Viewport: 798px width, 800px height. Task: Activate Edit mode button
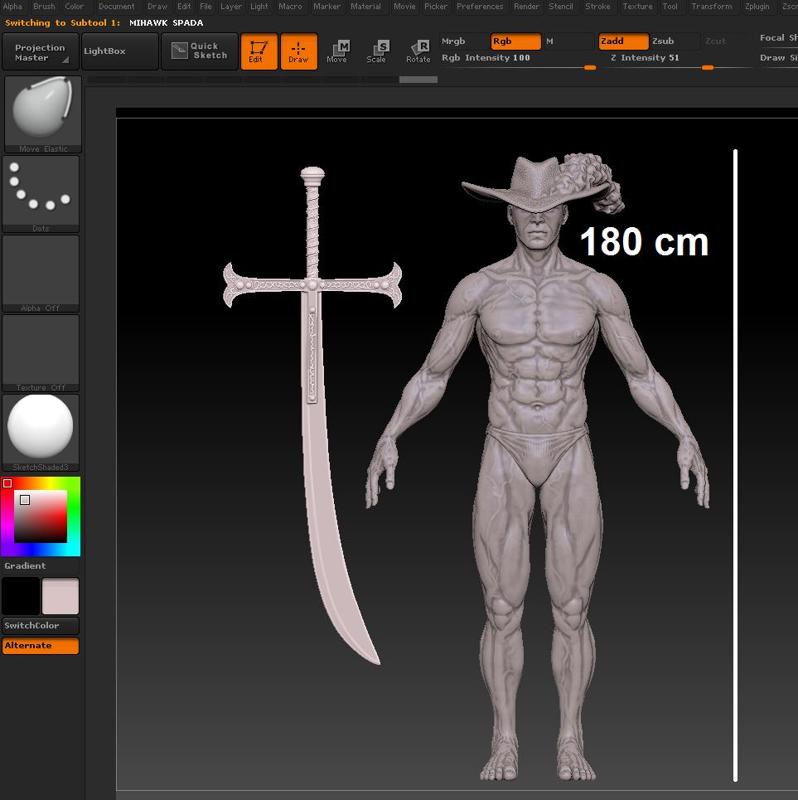click(258, 52)
